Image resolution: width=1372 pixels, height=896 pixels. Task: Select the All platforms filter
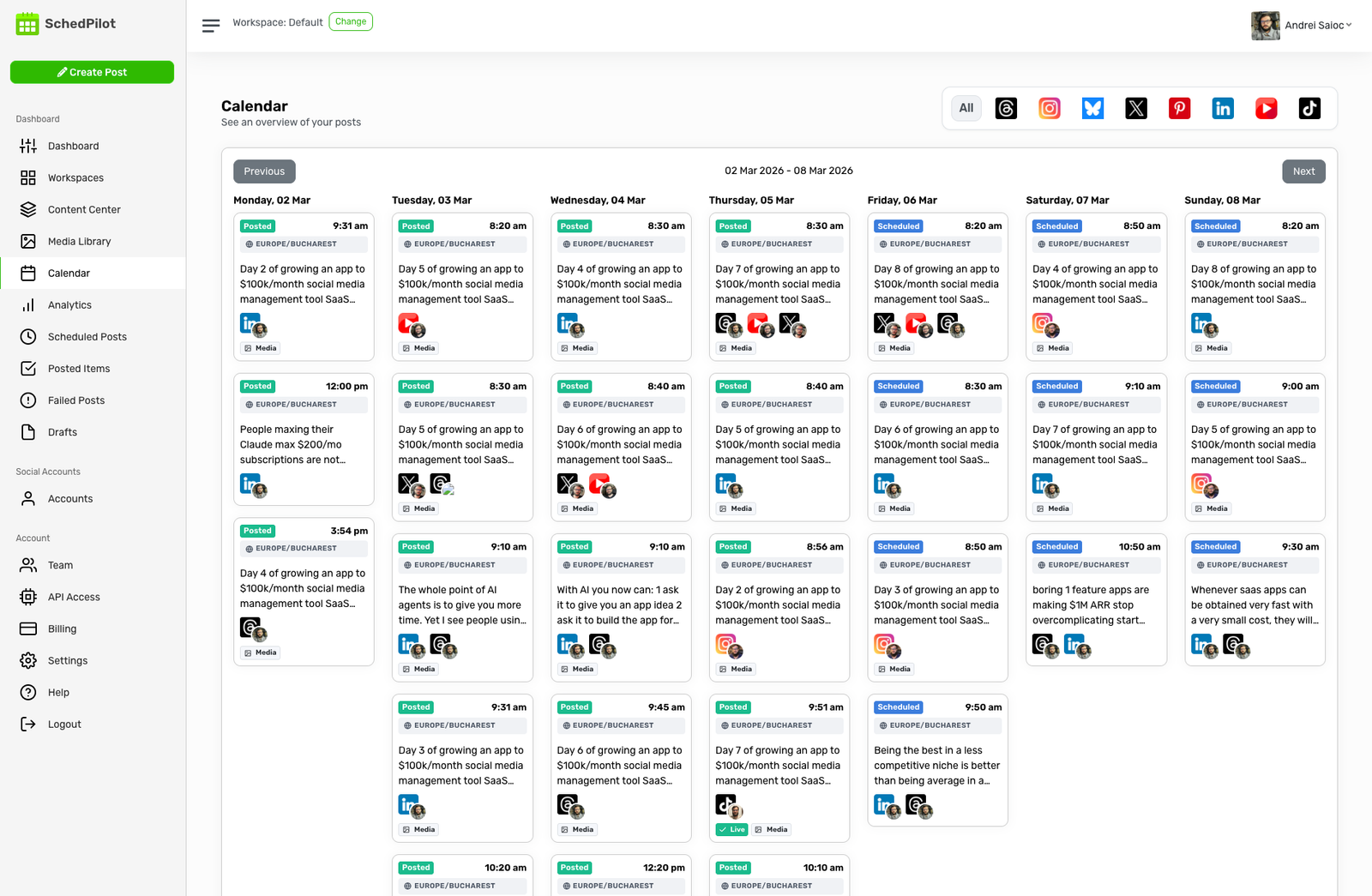[966, 108]
